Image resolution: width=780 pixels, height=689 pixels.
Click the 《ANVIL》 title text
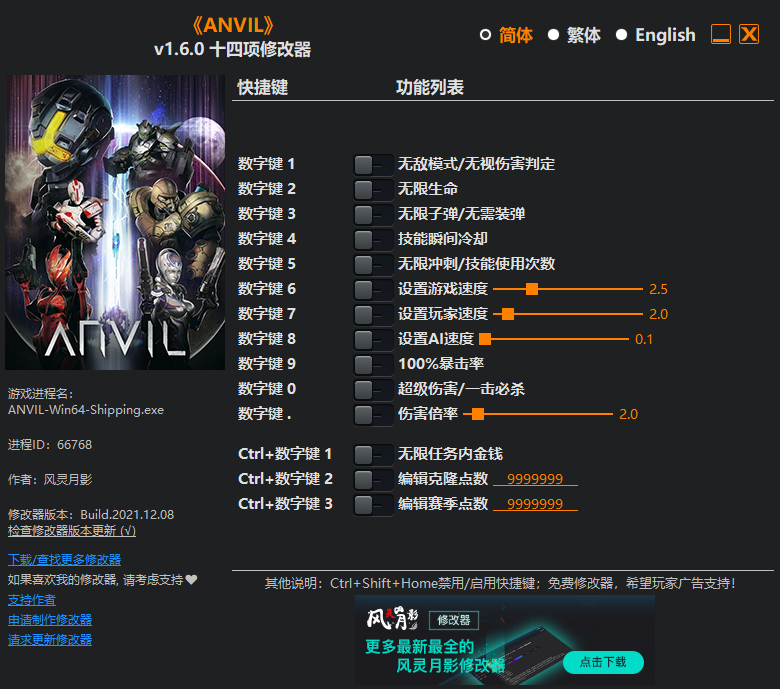tap(233, 25)
